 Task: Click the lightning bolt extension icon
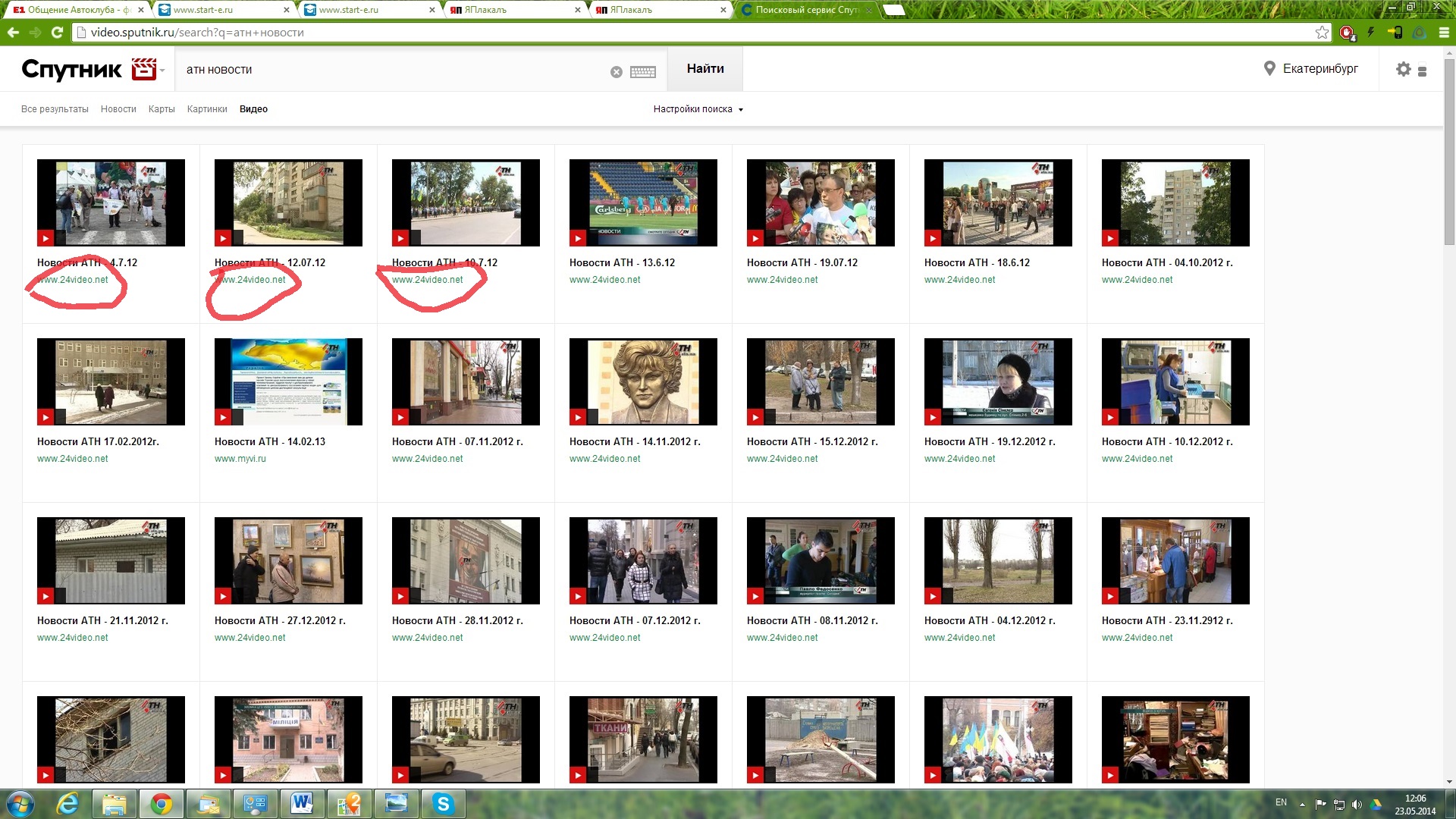(1370, 32)
